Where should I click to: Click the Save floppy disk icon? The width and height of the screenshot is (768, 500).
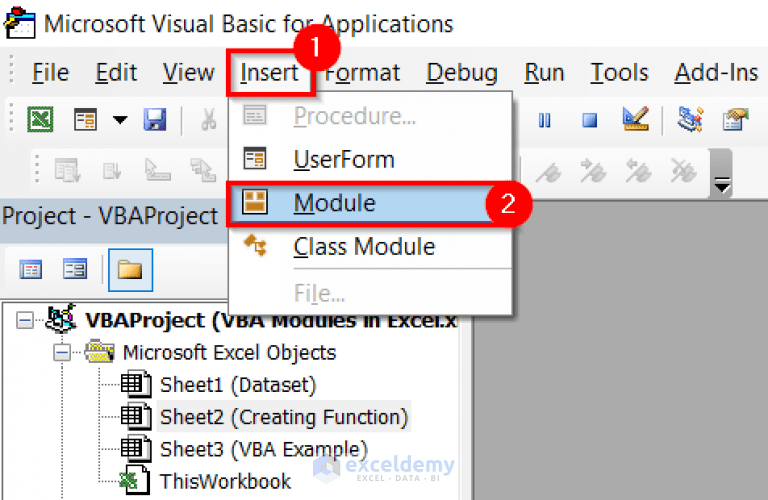155,119
